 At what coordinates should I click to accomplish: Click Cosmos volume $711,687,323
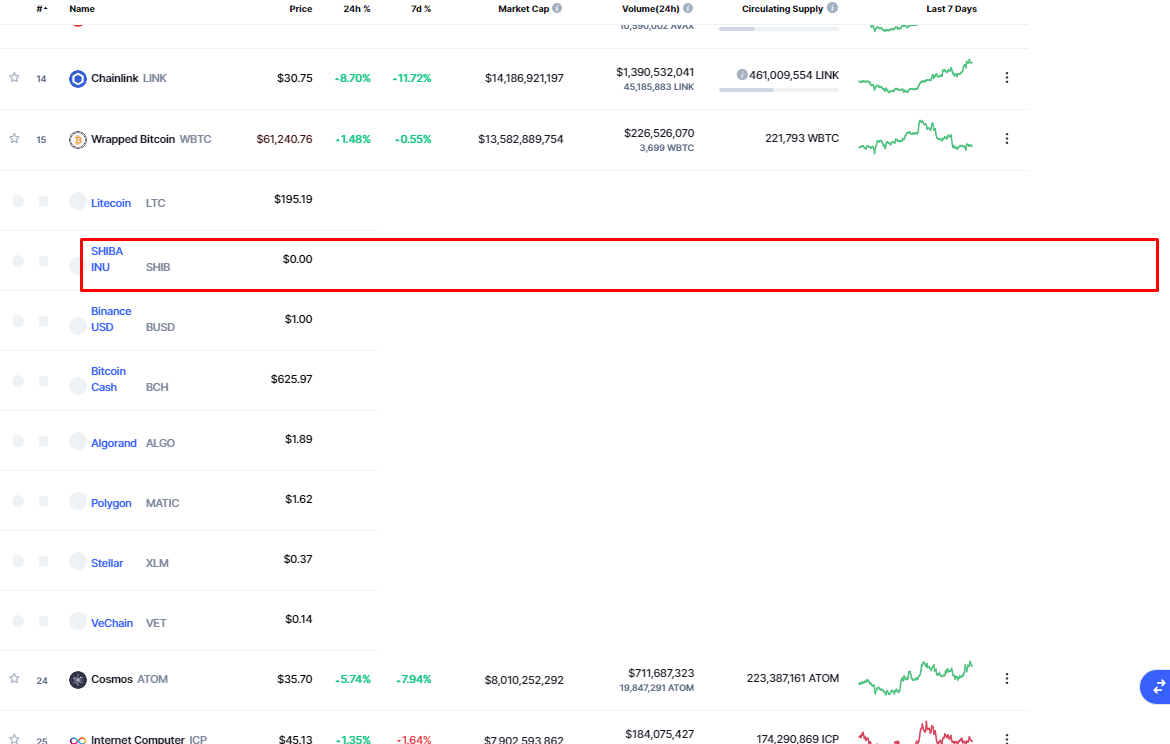click(x=661, y=673)
